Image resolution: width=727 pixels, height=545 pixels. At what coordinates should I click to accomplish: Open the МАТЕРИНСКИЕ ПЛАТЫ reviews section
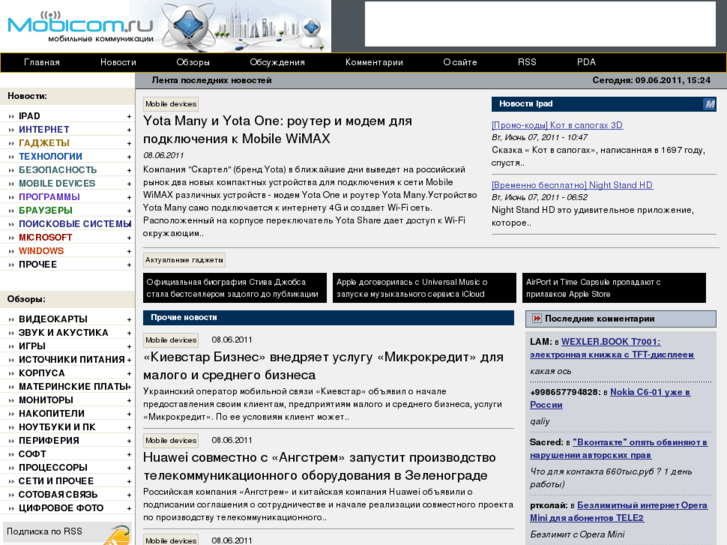(73, 386)
